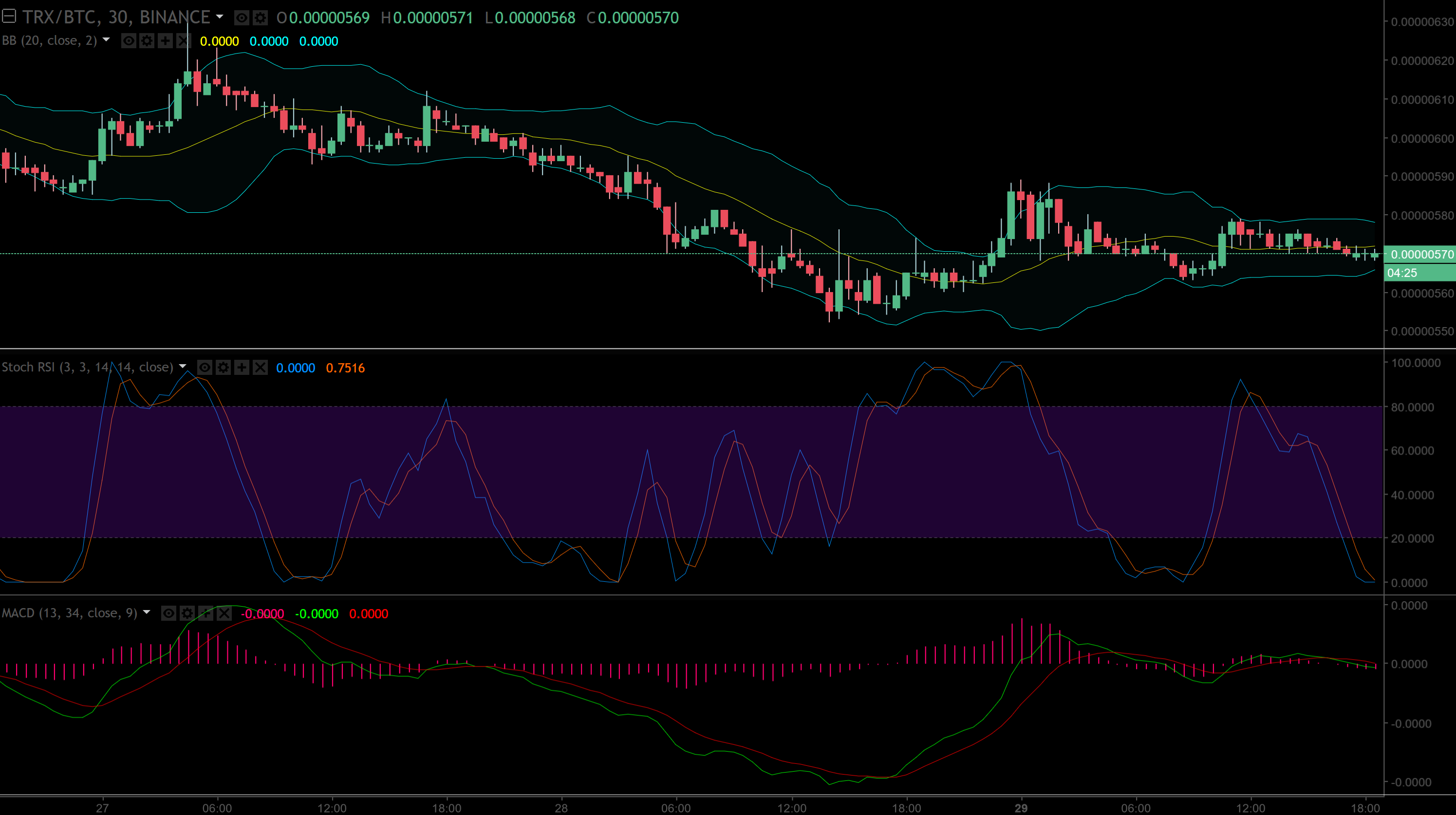Screen dimensions: 1456x815
Task: Click the high value H 0.00000571
Action: (427, 18)
